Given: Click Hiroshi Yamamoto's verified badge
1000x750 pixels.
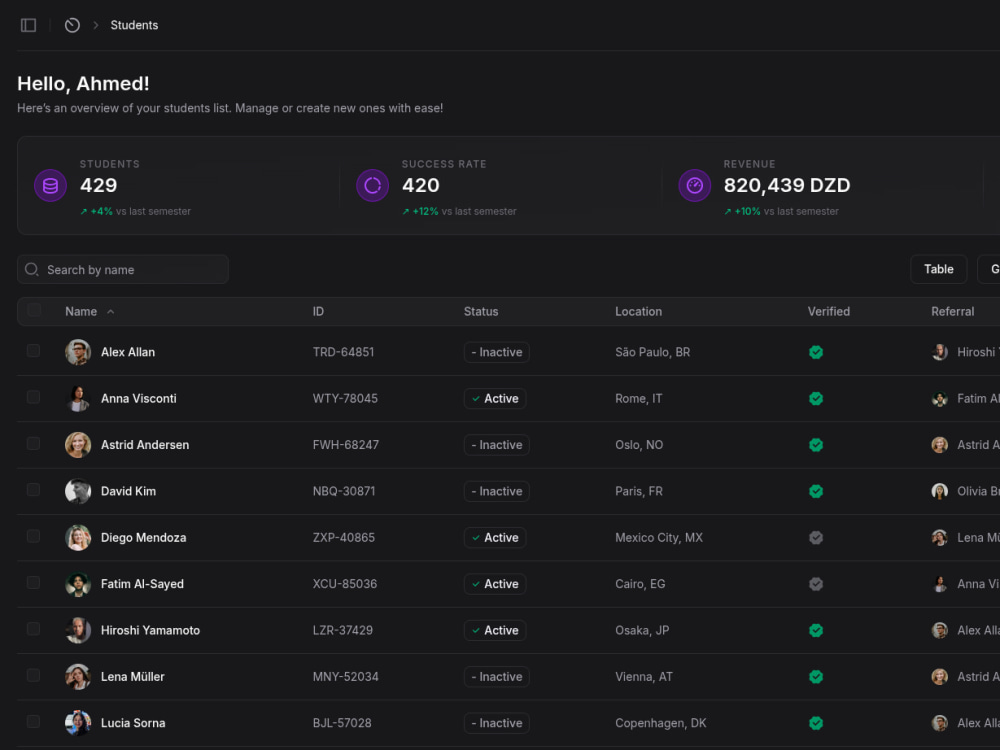Looking at the screenshot, I should [816, 630].
